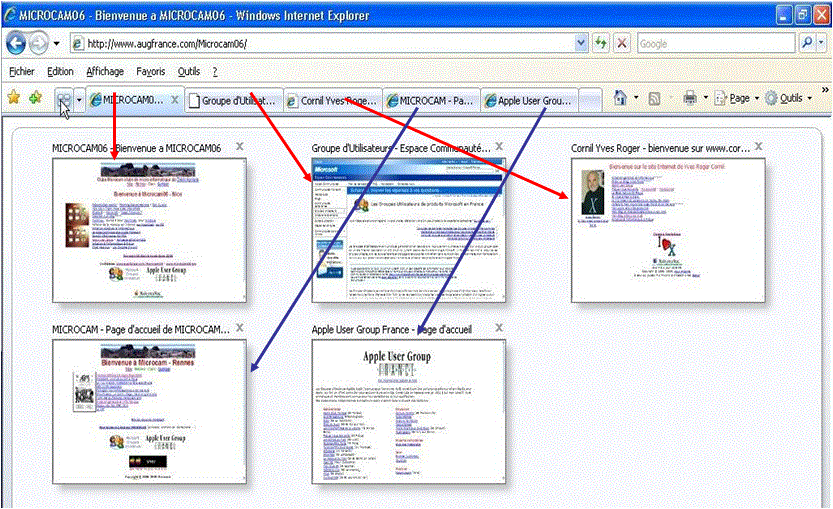Expand the toolbar overflow chevron
The width and height of the screenshot is (833, 509).
pos(825,90)
